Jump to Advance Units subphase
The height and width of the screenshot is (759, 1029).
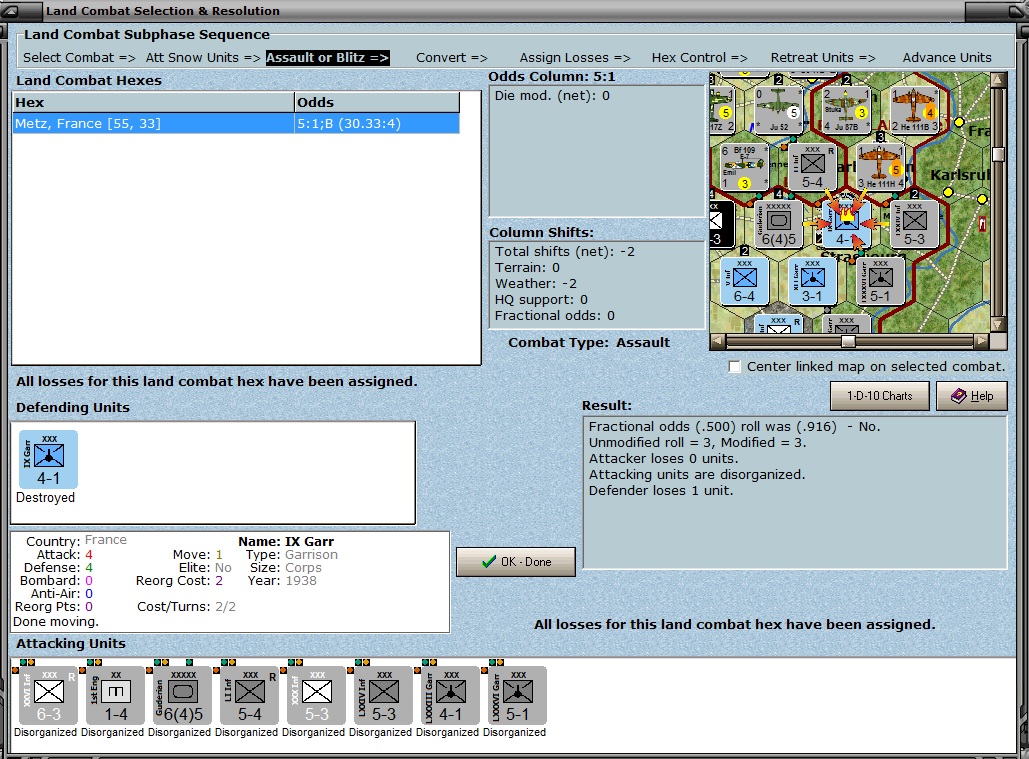(x=947, y=58)
